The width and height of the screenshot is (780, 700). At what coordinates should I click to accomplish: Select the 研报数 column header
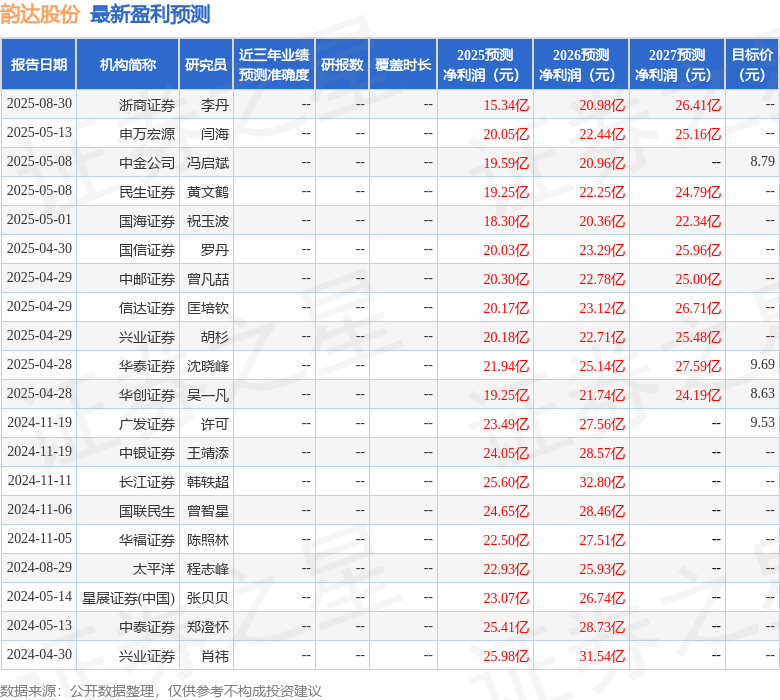click(x=342, y=65)
